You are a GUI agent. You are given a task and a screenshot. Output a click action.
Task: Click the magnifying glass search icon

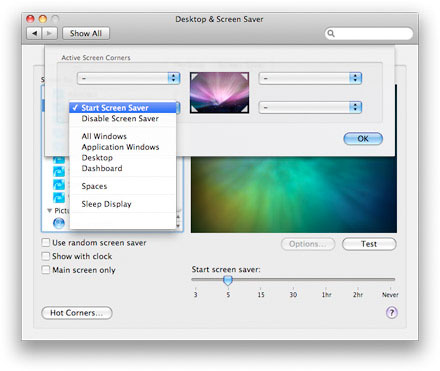331,33
